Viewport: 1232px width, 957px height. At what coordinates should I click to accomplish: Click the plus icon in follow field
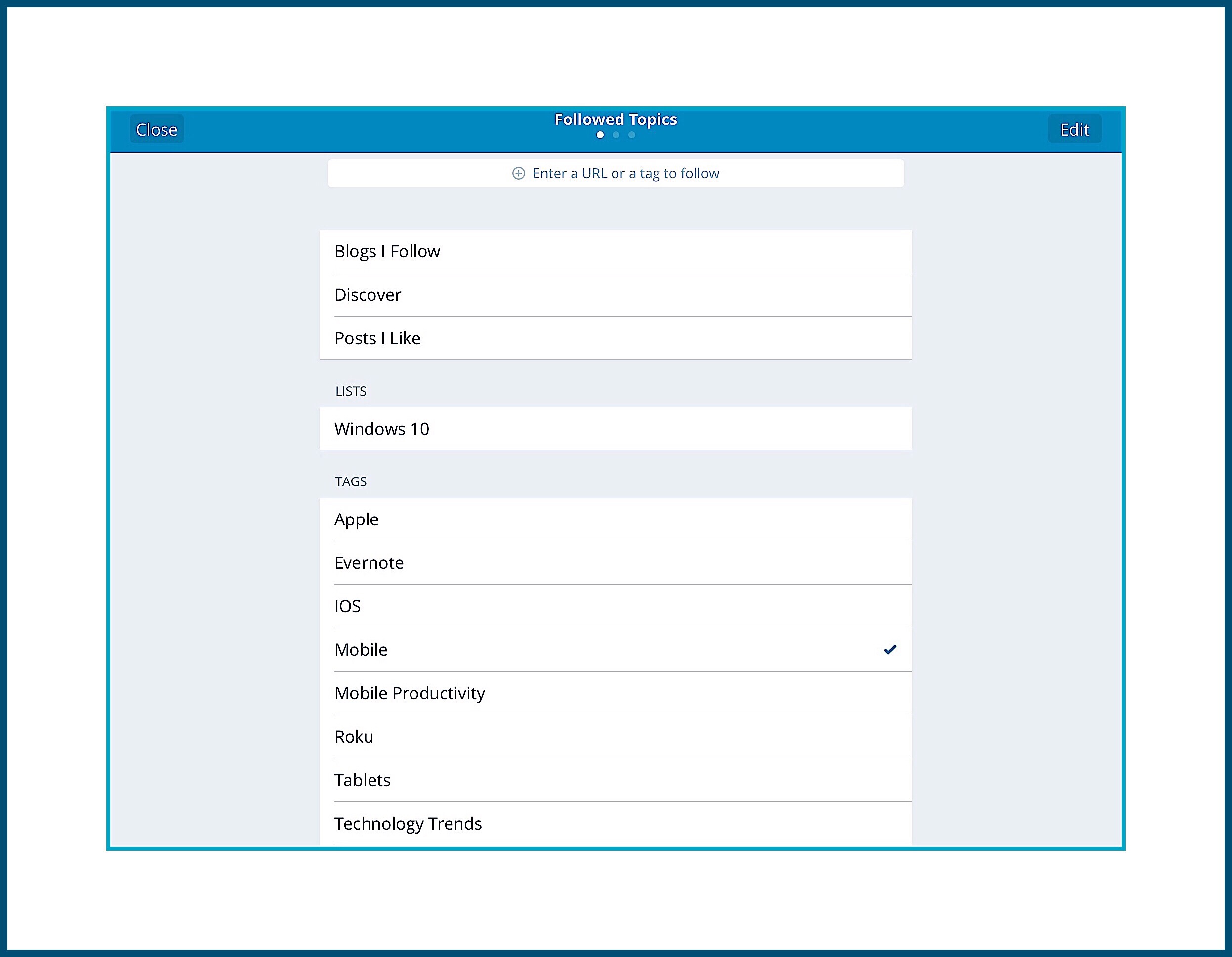pos(518,173)
